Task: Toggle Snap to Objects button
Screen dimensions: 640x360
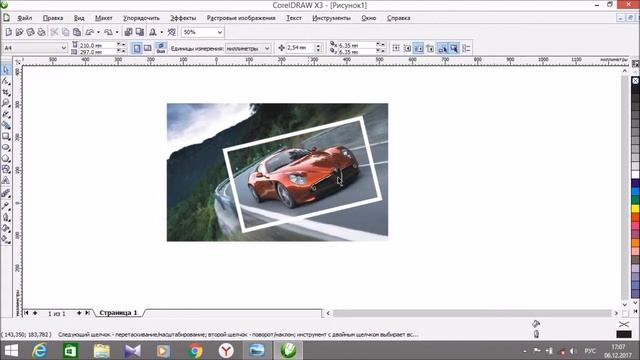Action: [419, 48]
